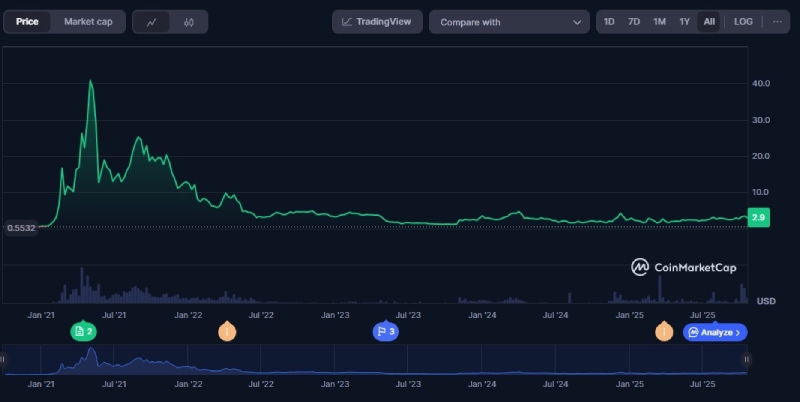Image resolution: width=800 pixels, height=402 pixels.
Task: Click the right handle of range slider
Action: pyautogui.click(x=746, y=360)
